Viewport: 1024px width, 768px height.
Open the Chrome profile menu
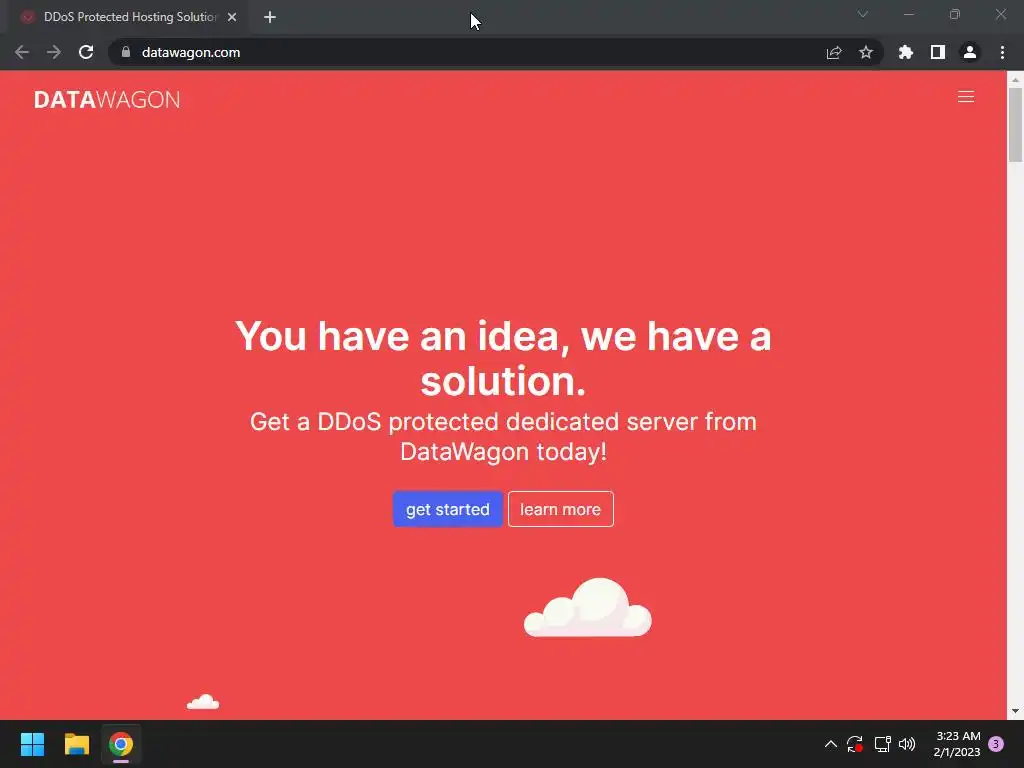[x=970, y=52]
